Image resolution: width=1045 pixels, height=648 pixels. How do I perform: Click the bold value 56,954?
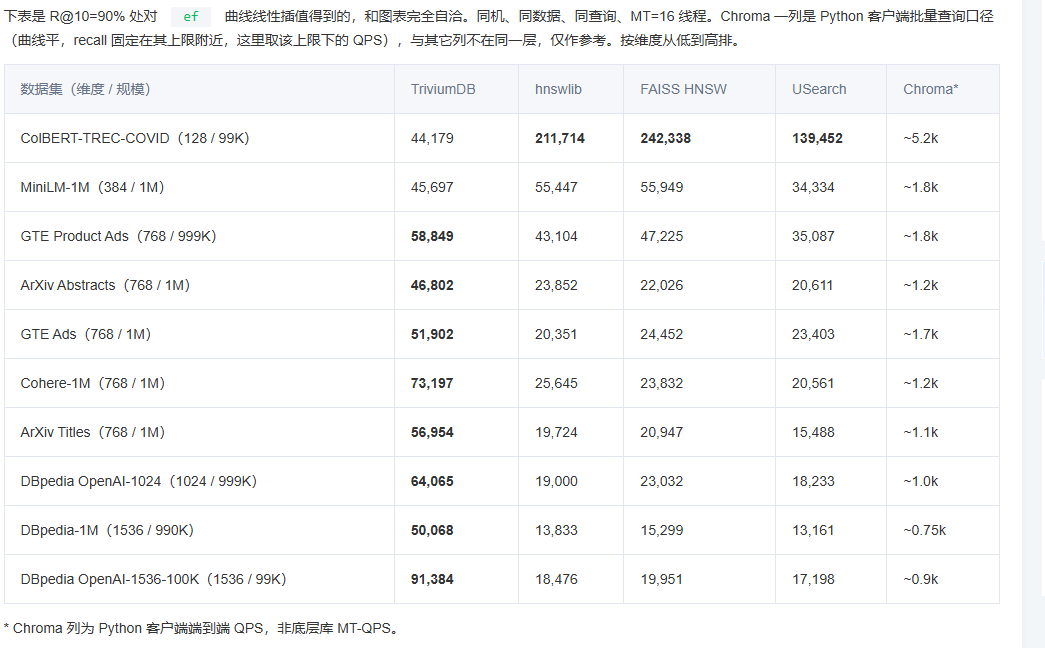(432, 432)
